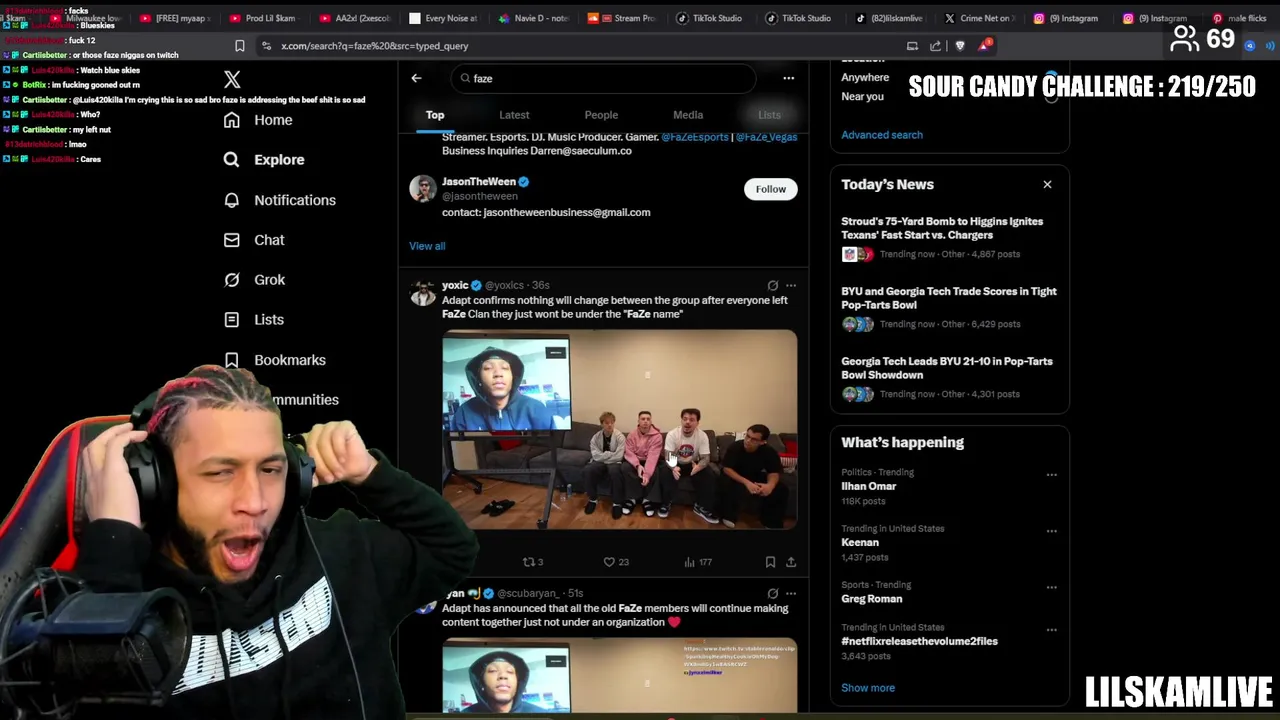
Task: Dismiss Today's News panel
Action: coord(1047,185)
